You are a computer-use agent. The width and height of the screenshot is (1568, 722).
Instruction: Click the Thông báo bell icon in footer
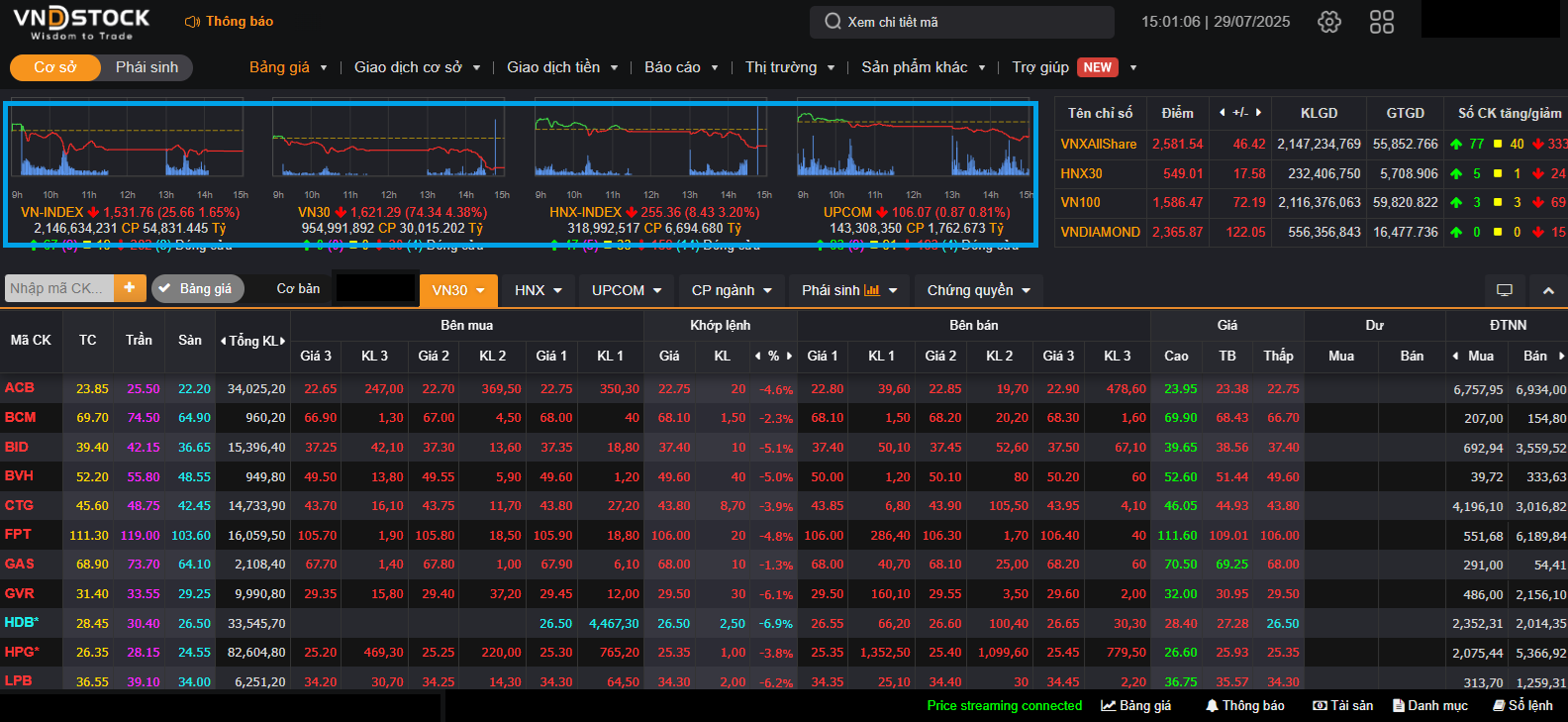coord(1212,706)
